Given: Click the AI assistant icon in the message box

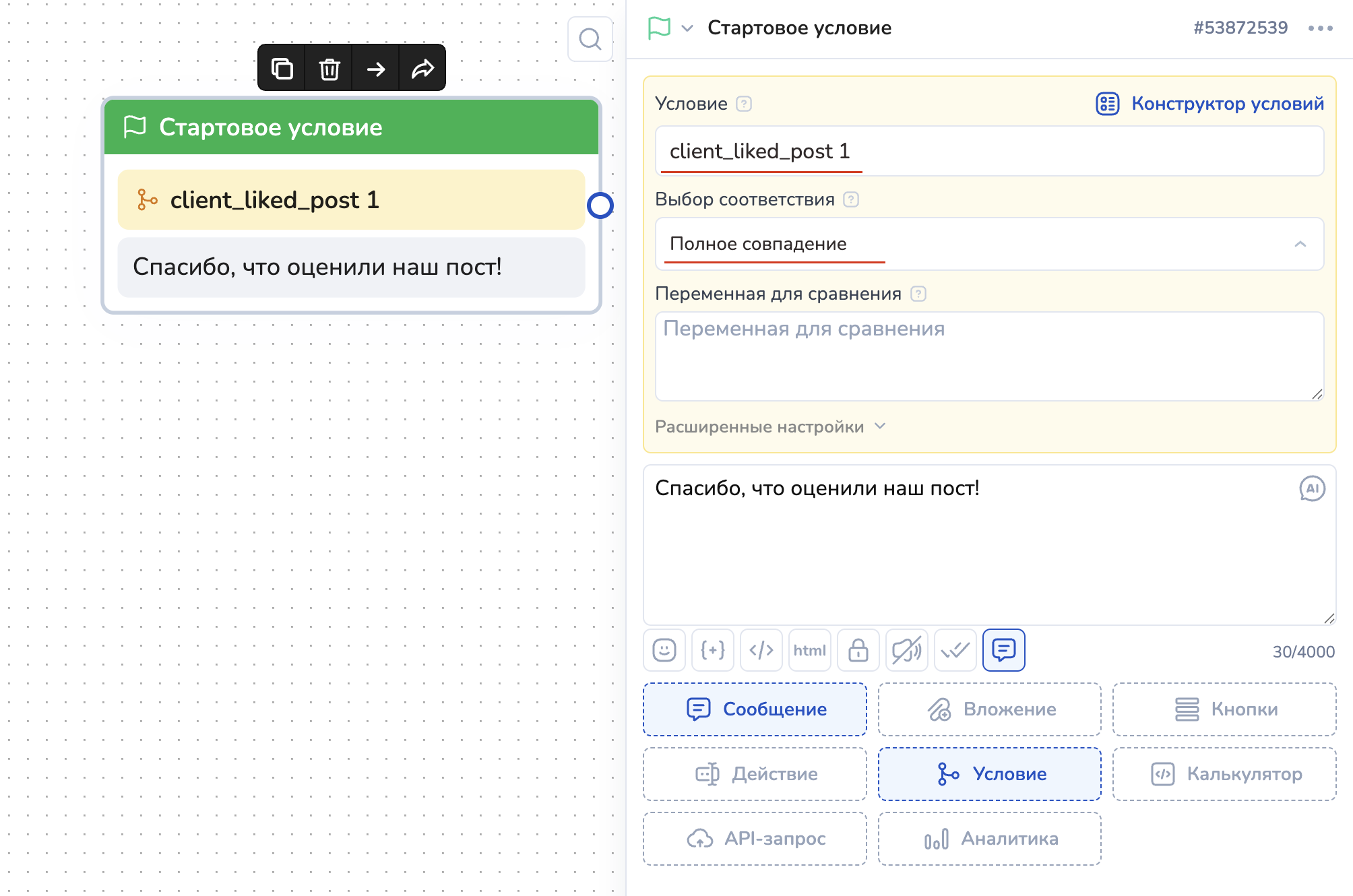Looking at the screenshot, I should (1311, 488).
